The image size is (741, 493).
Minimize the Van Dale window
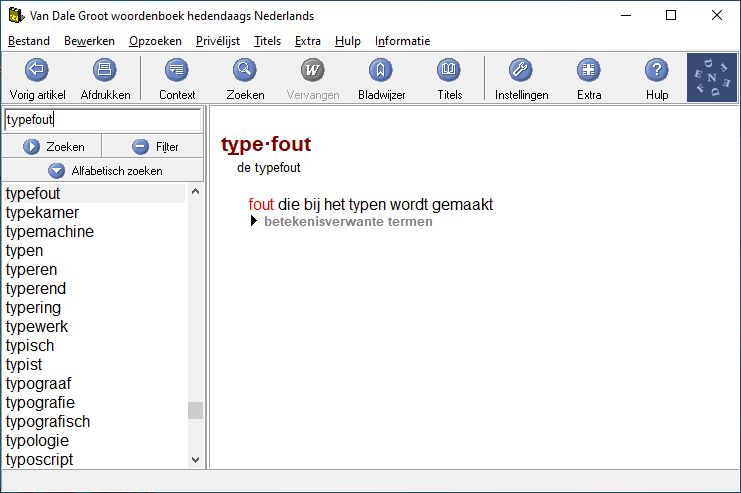coord(626,15)
